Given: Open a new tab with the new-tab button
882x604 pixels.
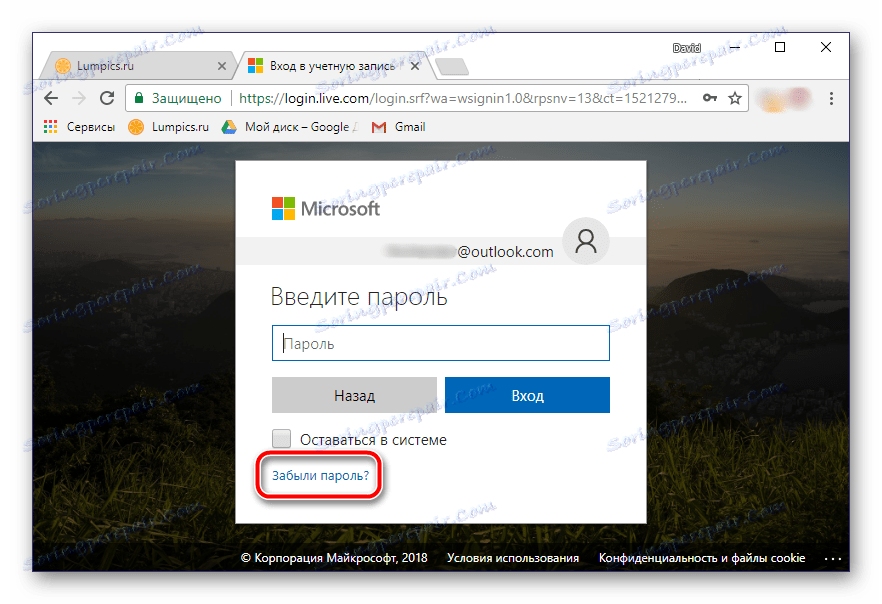Looking at the screenshot, I should (x=452, y=66).
